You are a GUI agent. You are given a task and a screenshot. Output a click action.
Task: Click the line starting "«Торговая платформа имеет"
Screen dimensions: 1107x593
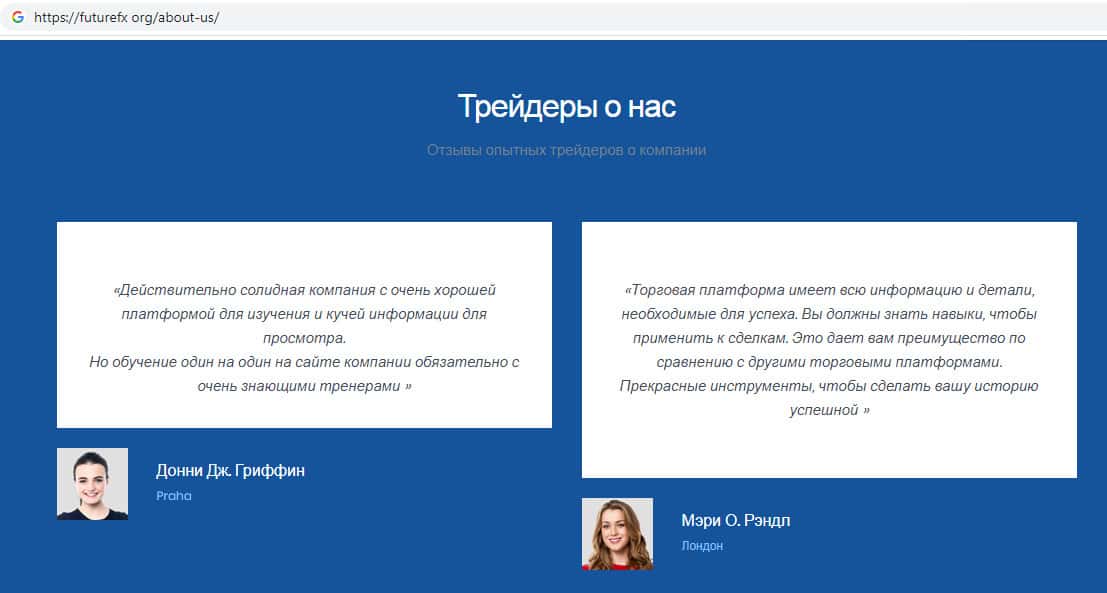(x=829, y=290)
